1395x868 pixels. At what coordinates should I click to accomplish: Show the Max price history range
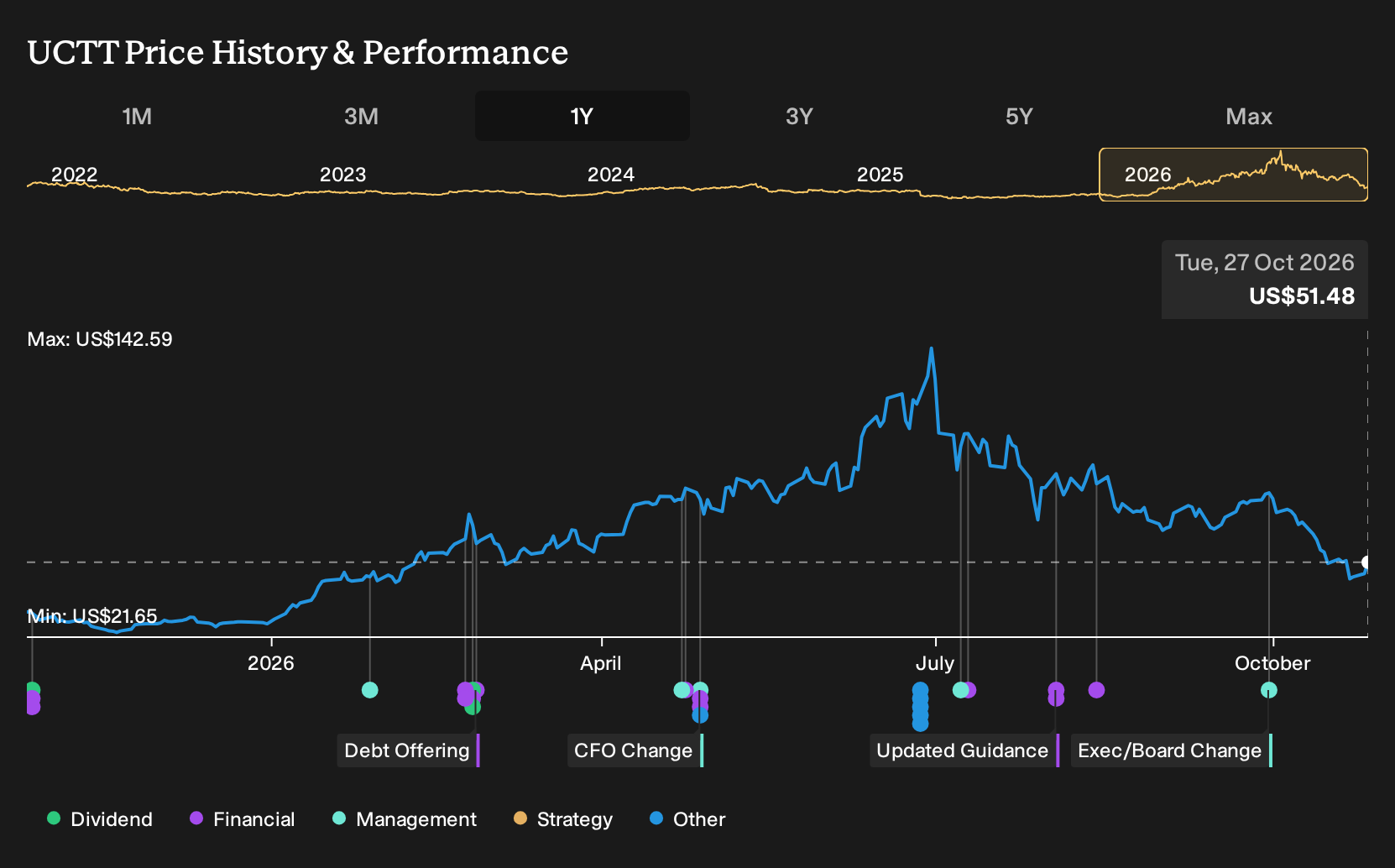(x=1249, y=116)
